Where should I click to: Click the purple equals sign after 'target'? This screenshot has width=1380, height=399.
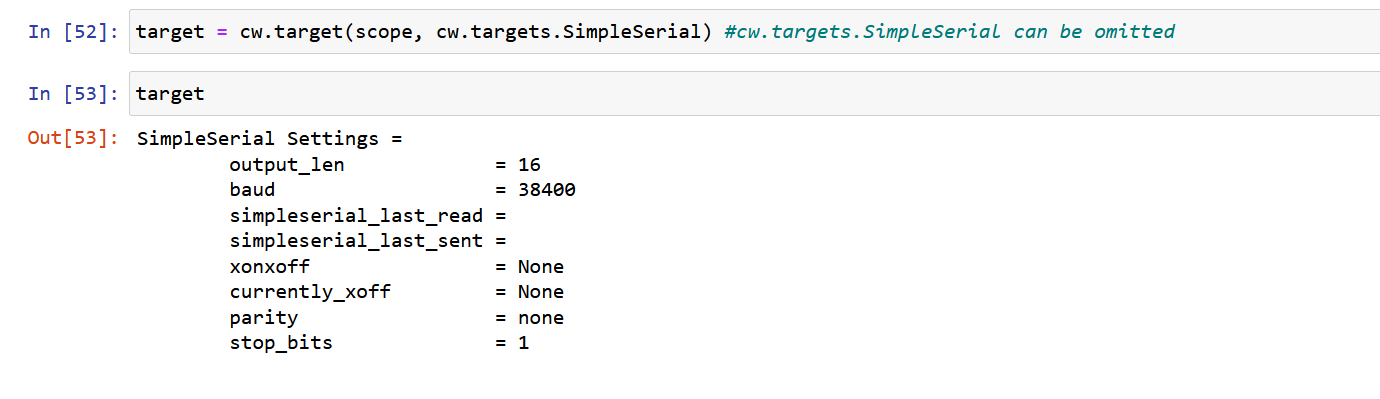pos(223,31)
